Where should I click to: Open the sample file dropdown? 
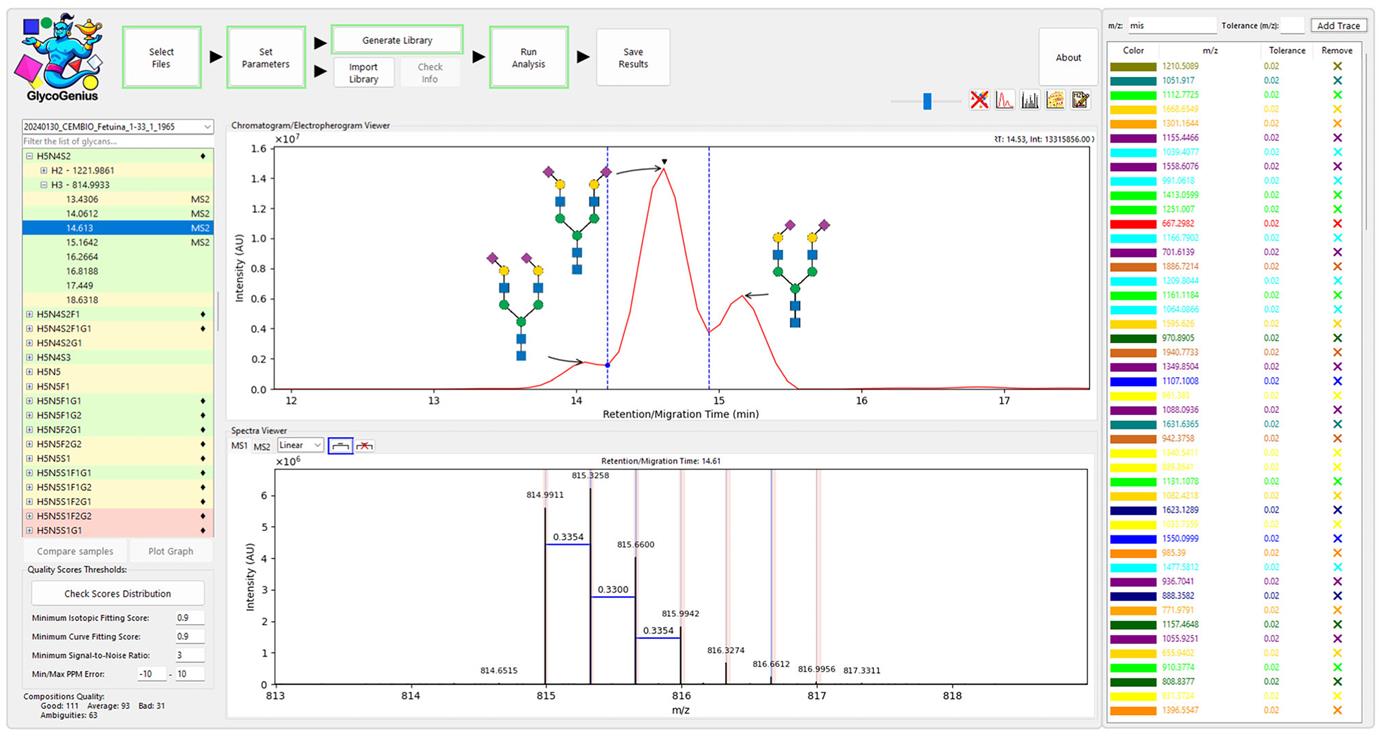pos(118,127)
